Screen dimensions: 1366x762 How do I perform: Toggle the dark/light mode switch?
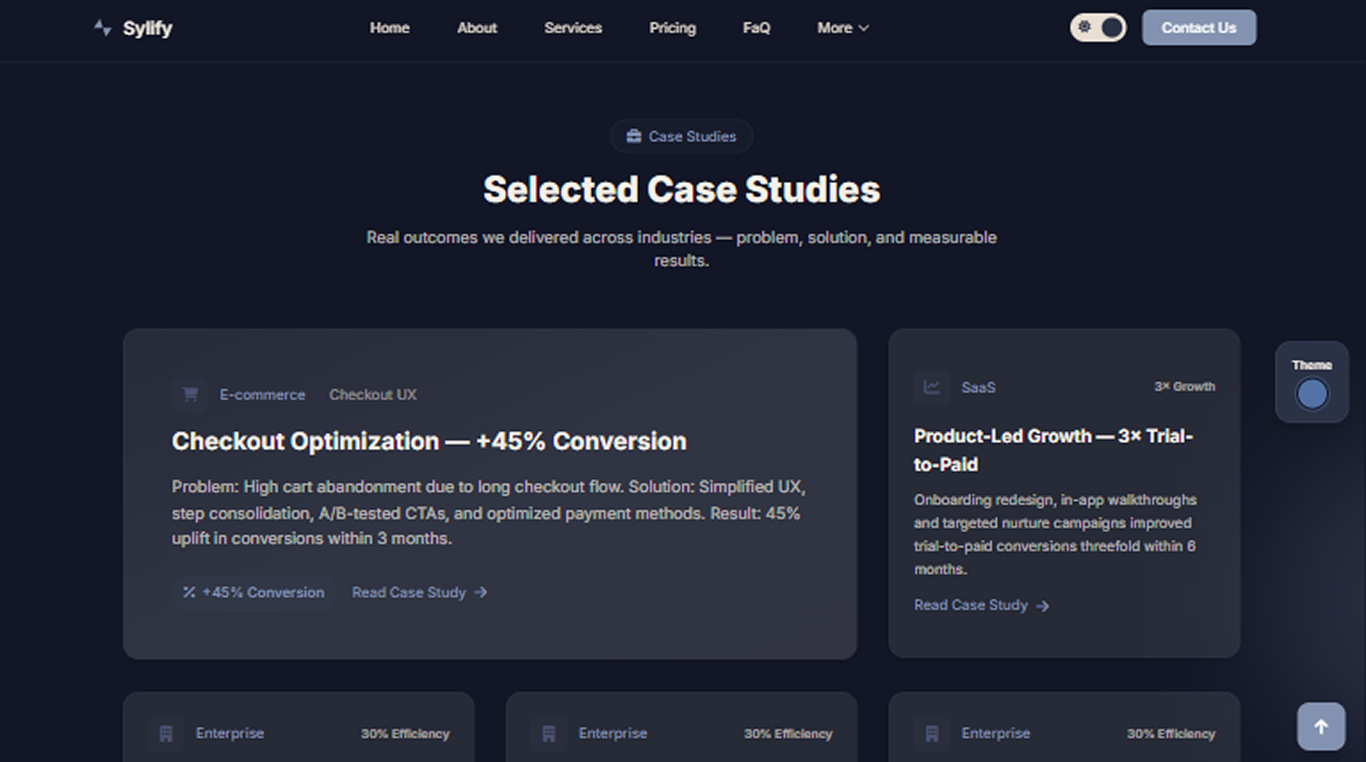click(x=1097, y=28)
